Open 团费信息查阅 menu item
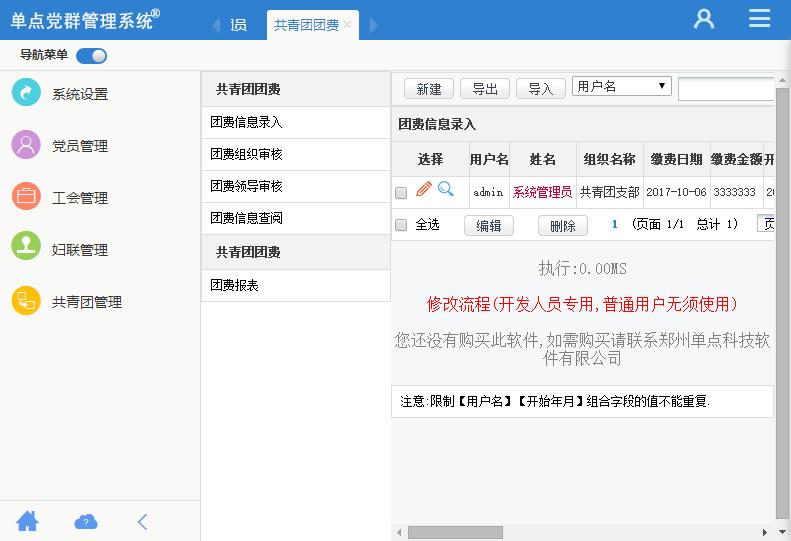Image resolution: width=791 pixels, height=541 pixels. 296,218
